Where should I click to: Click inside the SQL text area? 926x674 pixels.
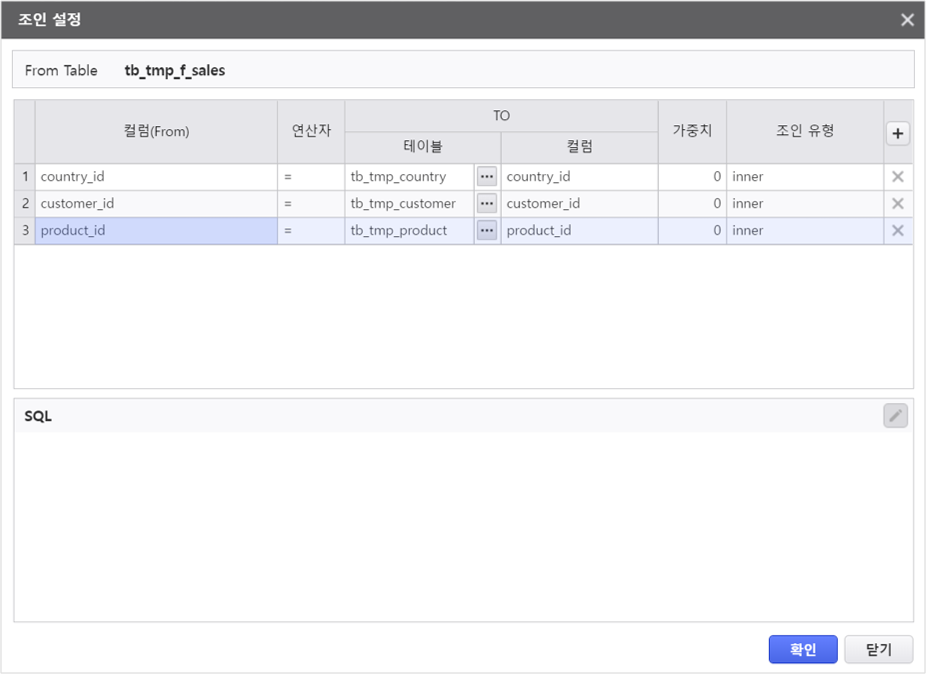click(464, 526)
